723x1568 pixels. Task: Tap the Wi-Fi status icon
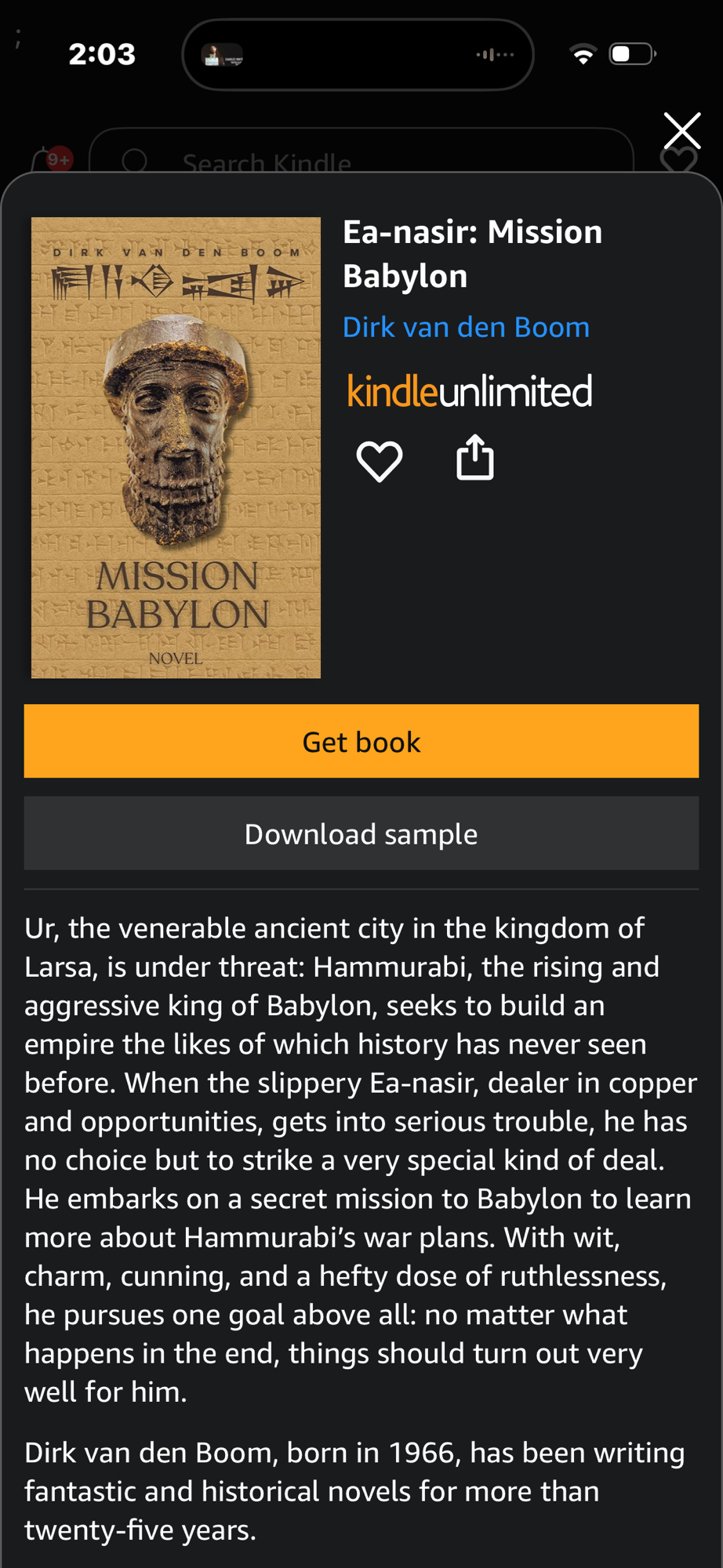(x=582, y=55)
